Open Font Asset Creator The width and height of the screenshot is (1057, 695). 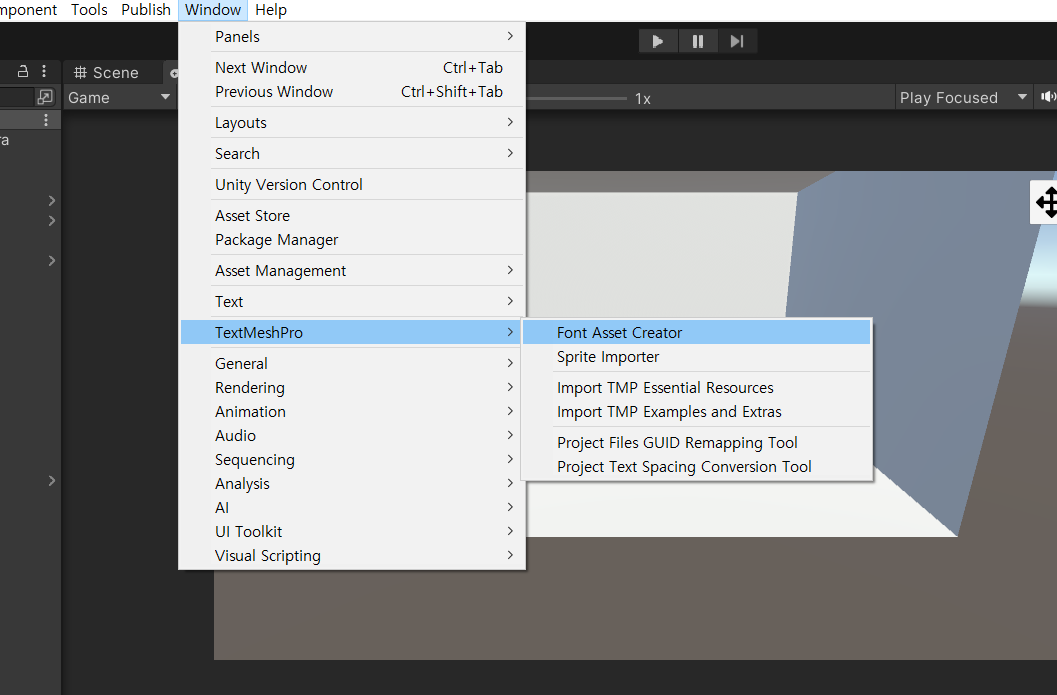point(696,332)
